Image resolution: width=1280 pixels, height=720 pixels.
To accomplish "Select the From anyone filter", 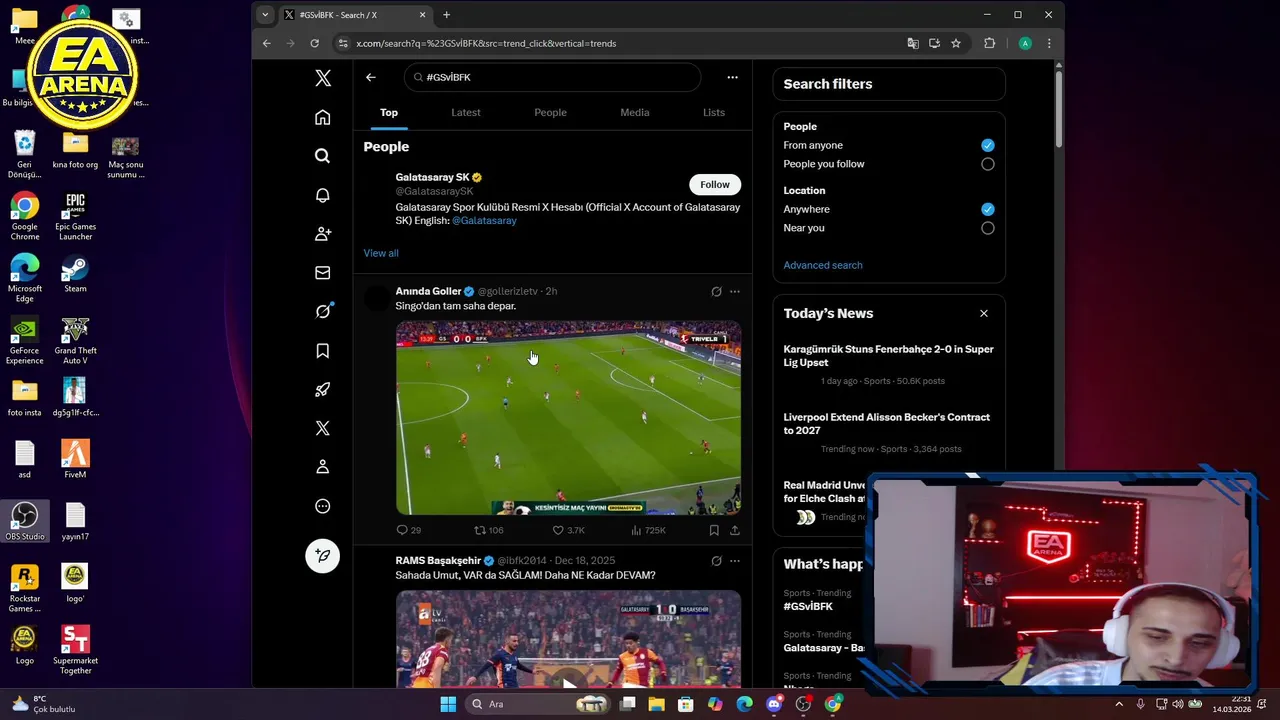I will coord(987,145).
